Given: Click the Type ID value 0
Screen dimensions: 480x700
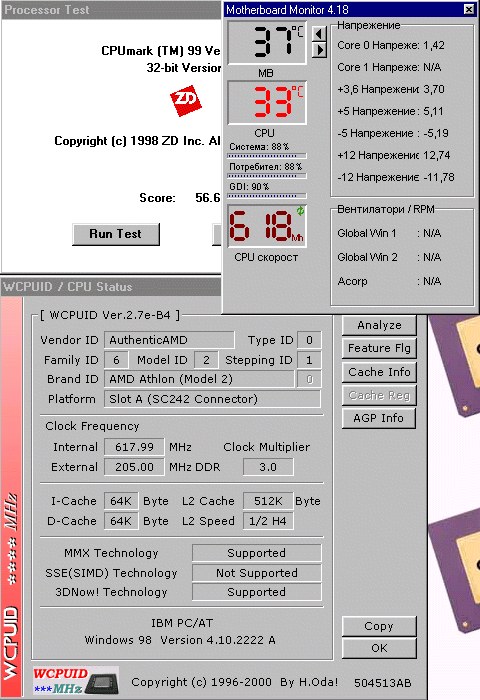Looking at the screenshot, I should [x=309, y=340].
